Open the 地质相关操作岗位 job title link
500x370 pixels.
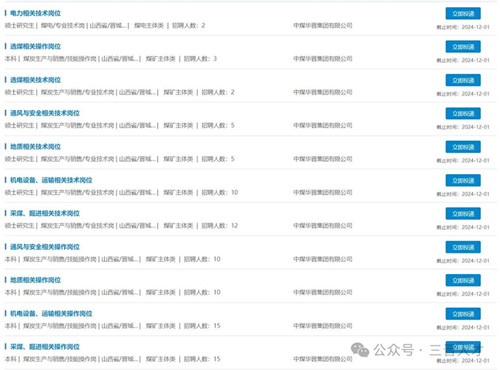click(36, 280)
